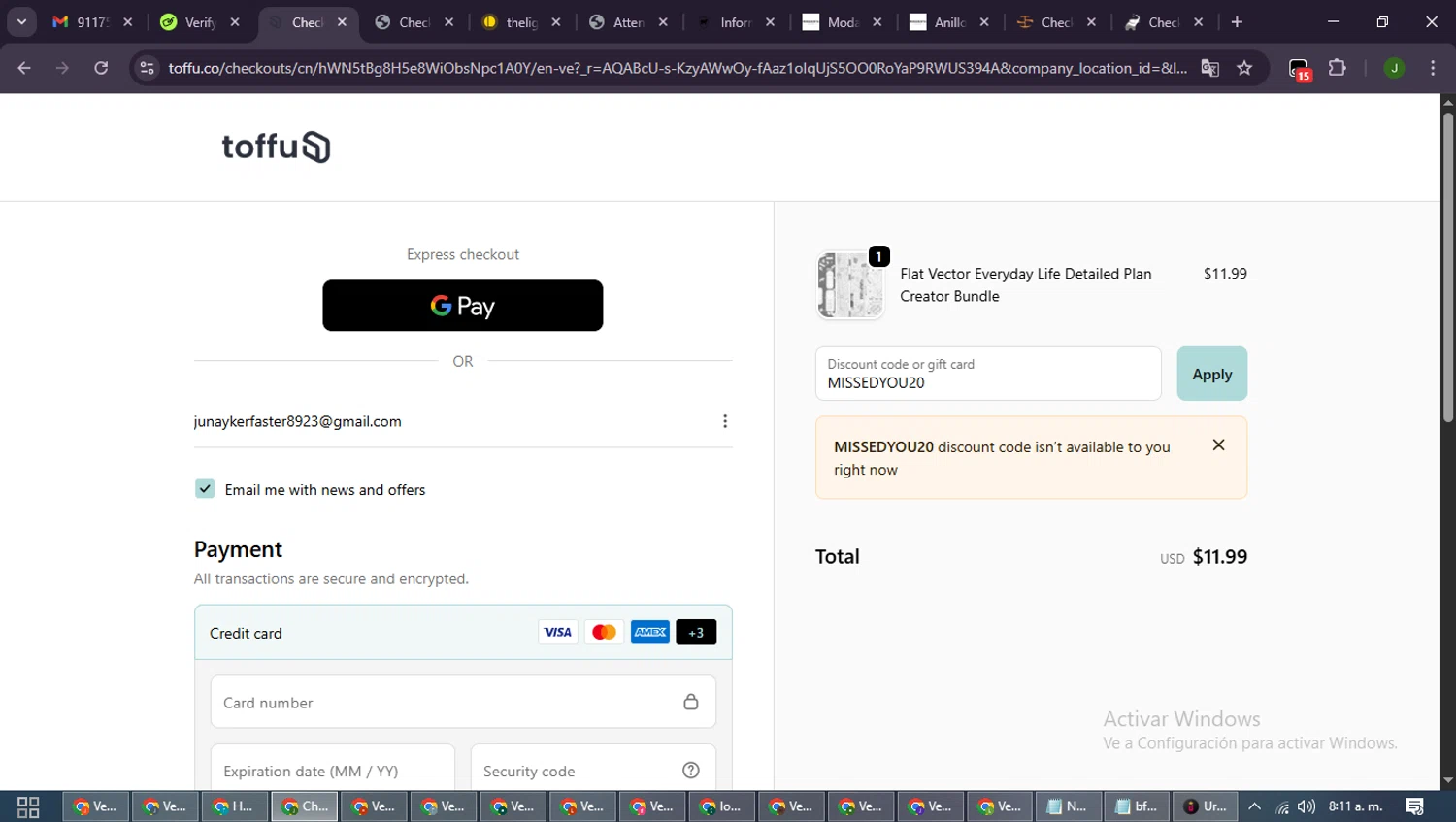Open site information icon in address bar
Image resolution: width=1456 pixels, height=822 pixels.
[147, 68]
